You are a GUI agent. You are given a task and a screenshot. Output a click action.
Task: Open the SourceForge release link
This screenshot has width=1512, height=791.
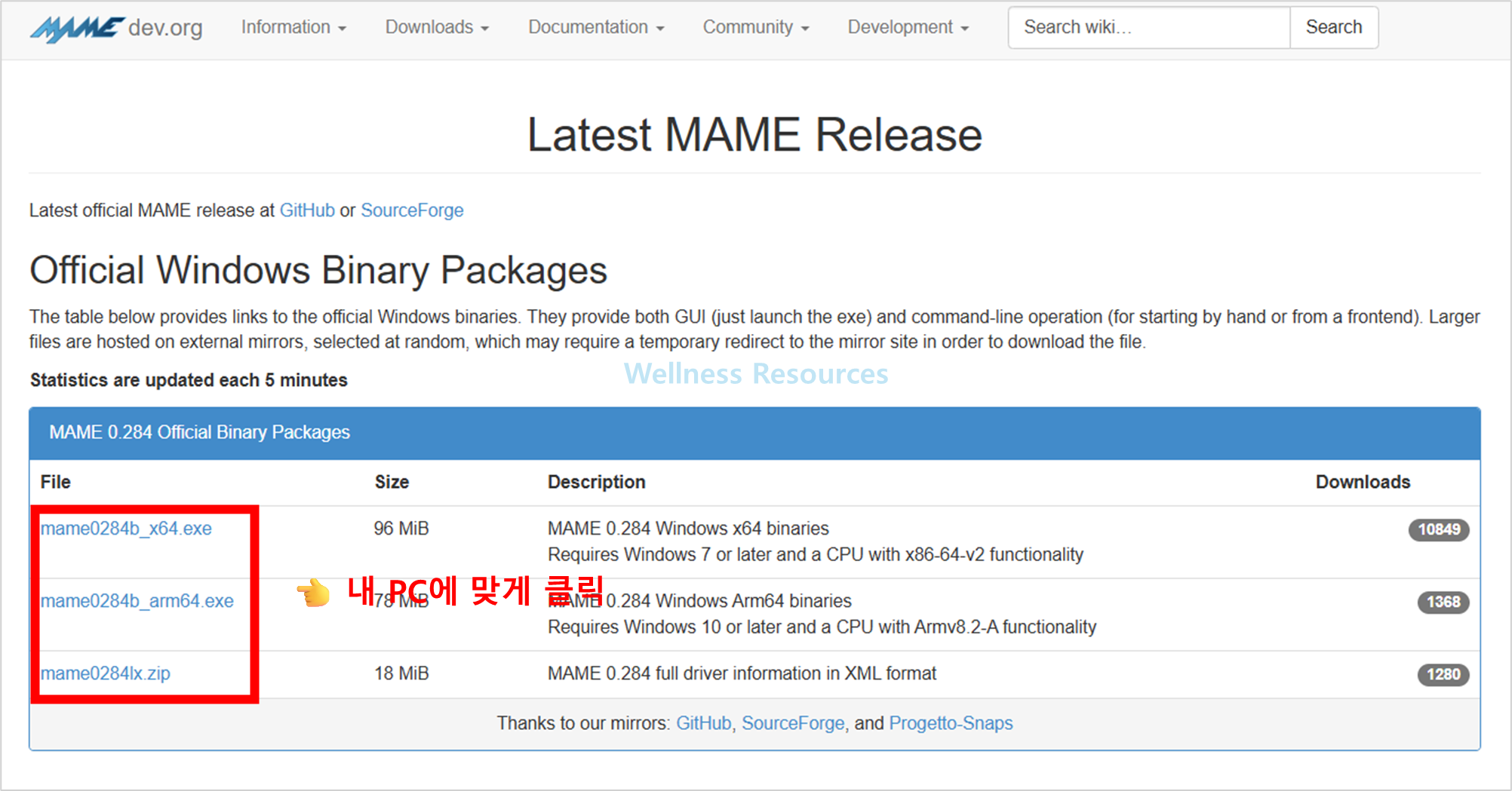(x=412, y=210)
